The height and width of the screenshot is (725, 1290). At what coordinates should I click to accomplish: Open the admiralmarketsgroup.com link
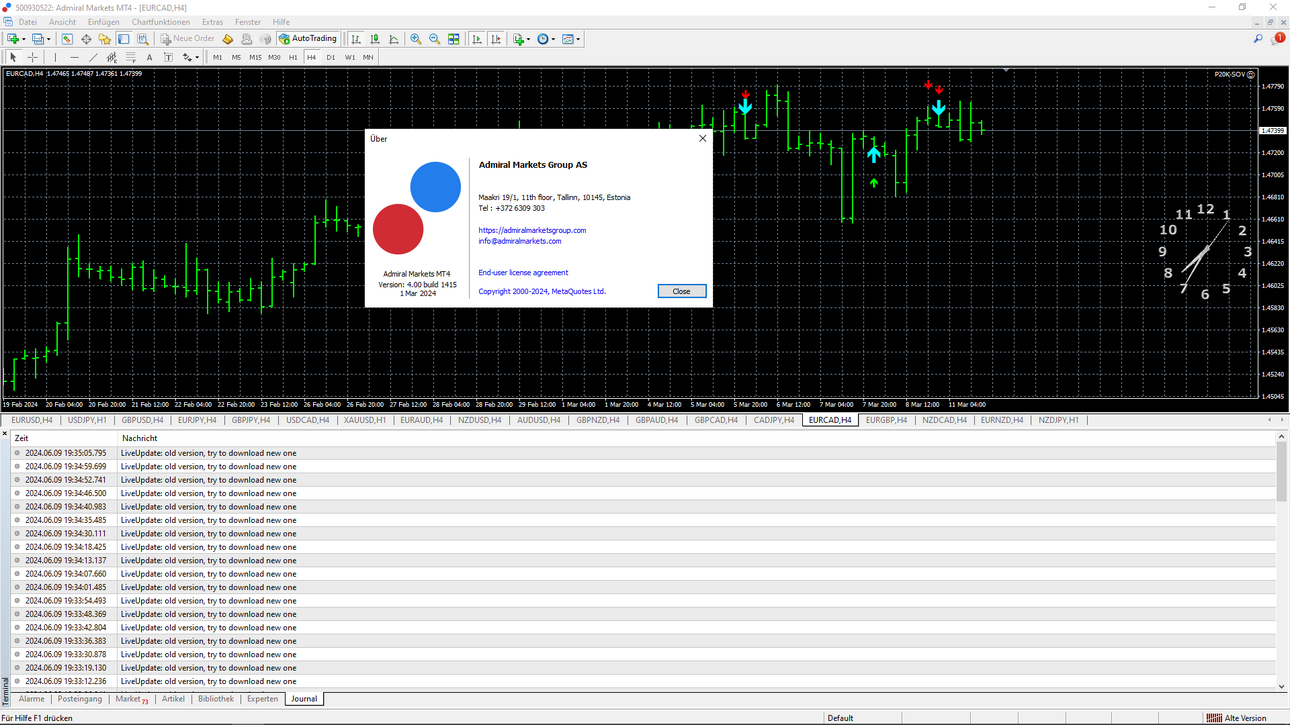tap(532, 230)
